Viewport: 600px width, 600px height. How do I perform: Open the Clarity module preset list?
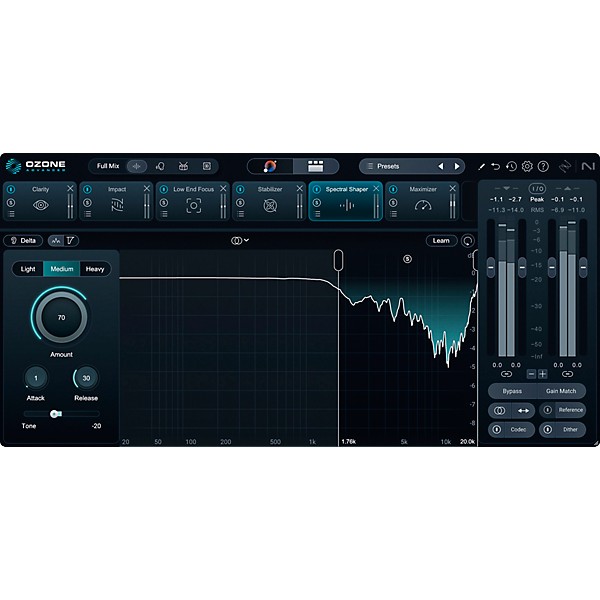11,214
